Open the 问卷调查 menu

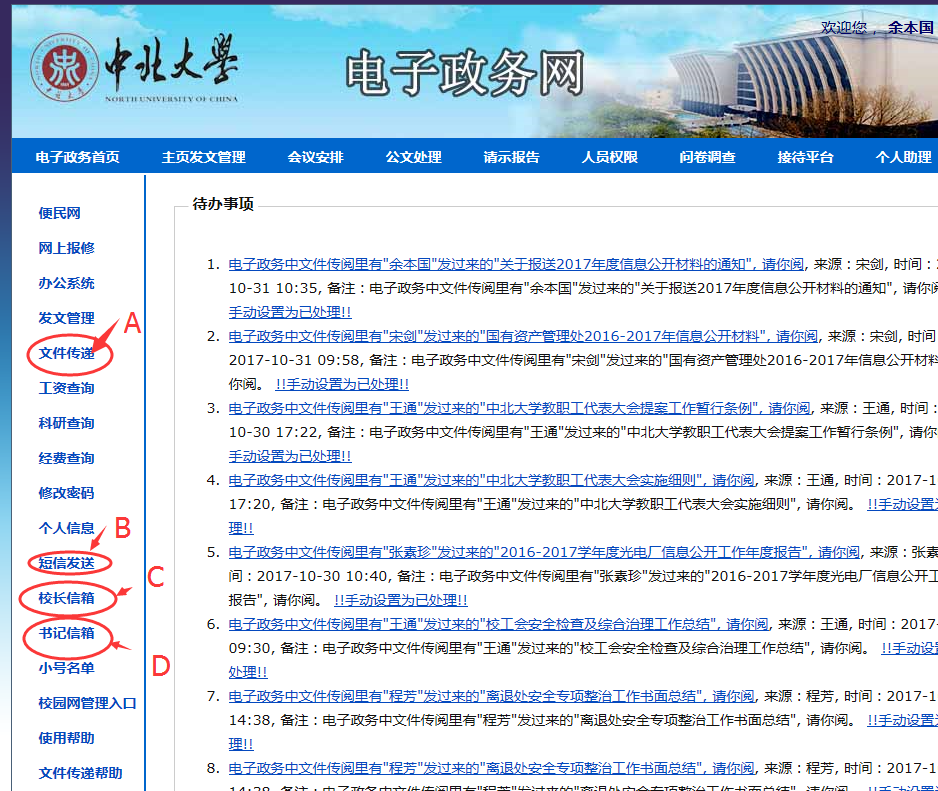tap(707, 157)
